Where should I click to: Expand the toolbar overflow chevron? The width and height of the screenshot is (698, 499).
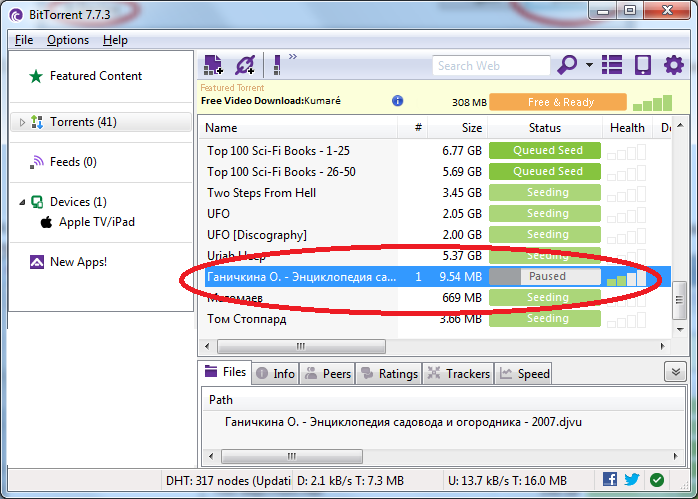point(292,57)
